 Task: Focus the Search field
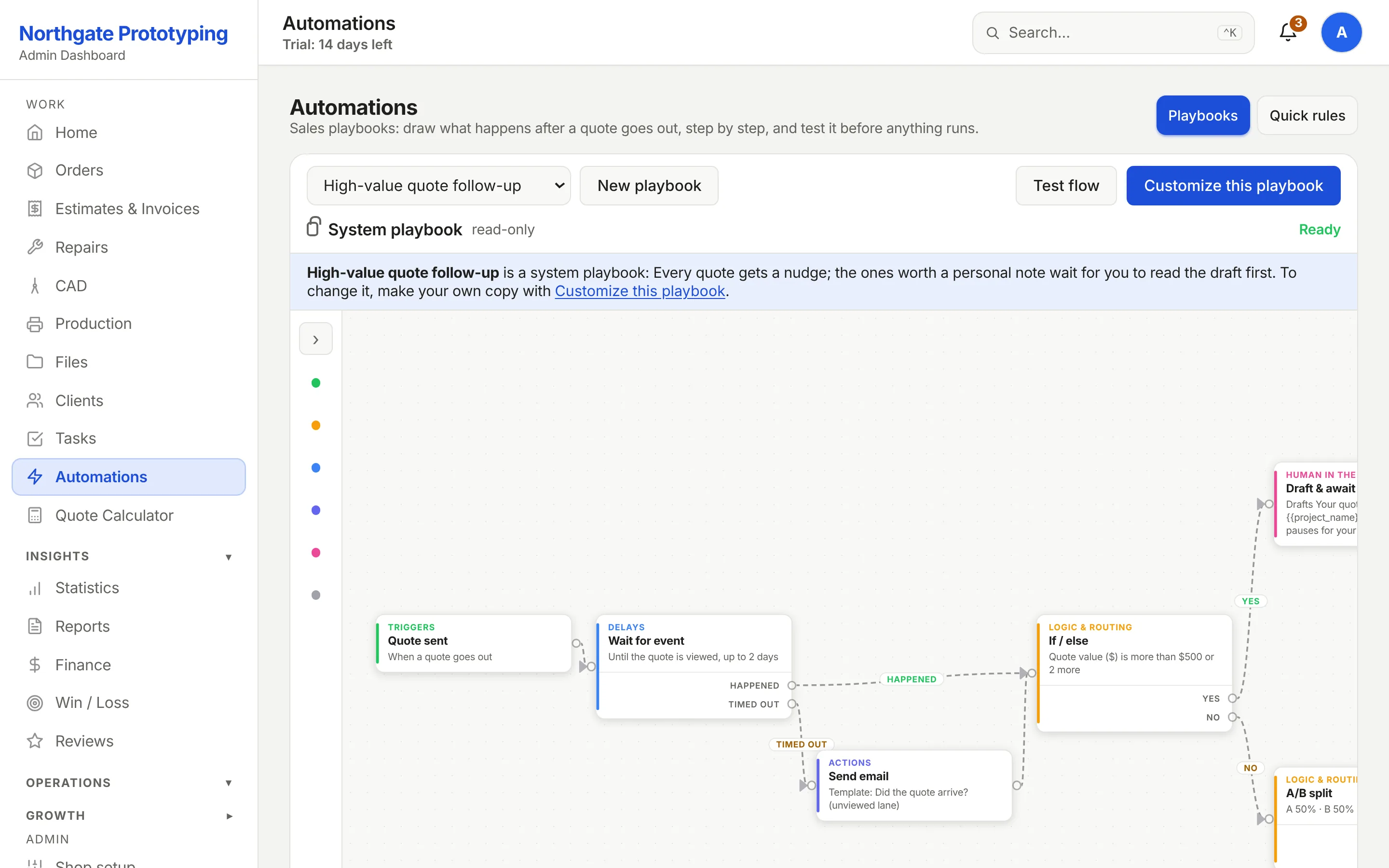coord(1113,33)
